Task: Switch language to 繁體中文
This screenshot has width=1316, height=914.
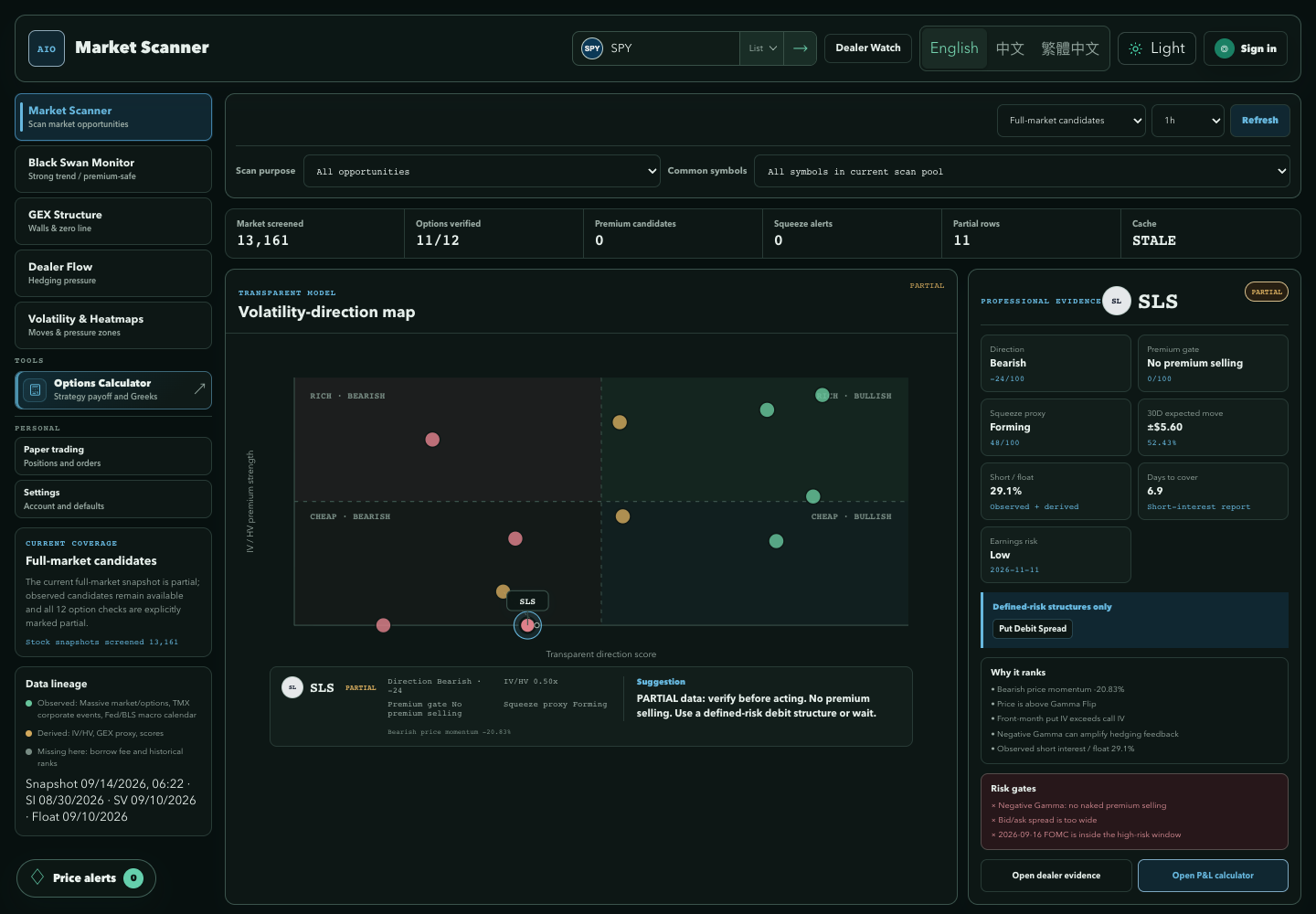Action: (1070, 48)
